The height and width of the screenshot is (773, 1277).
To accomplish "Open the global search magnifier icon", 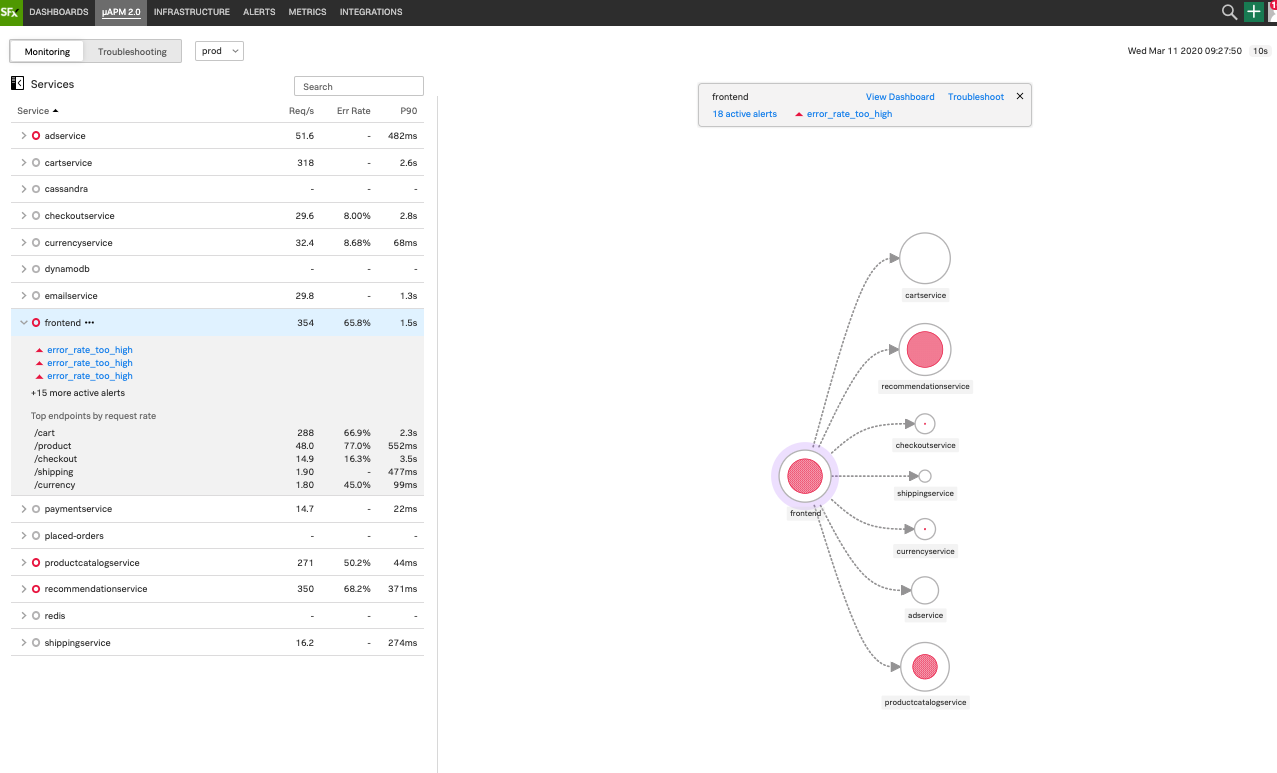I will coord(1230,12).
